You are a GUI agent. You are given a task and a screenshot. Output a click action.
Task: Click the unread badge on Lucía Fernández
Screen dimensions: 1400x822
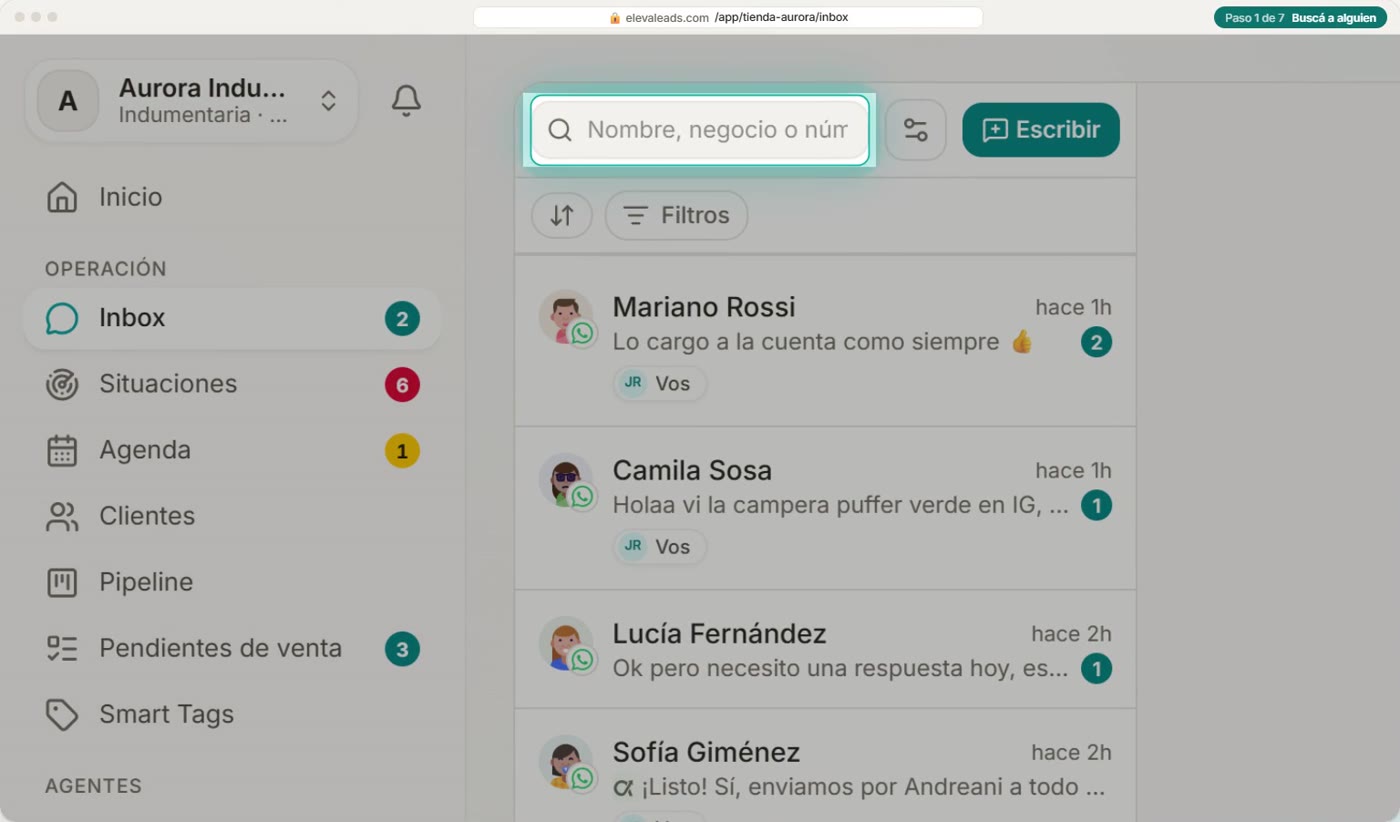(x=1096, y=669)
